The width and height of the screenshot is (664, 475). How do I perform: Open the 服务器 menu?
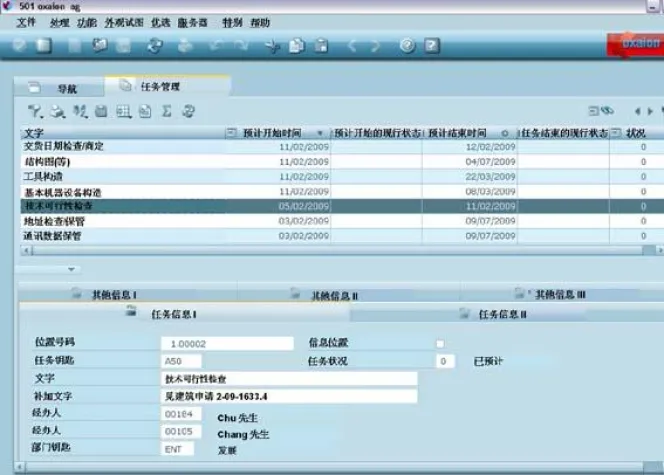click(x=192, y=21)
